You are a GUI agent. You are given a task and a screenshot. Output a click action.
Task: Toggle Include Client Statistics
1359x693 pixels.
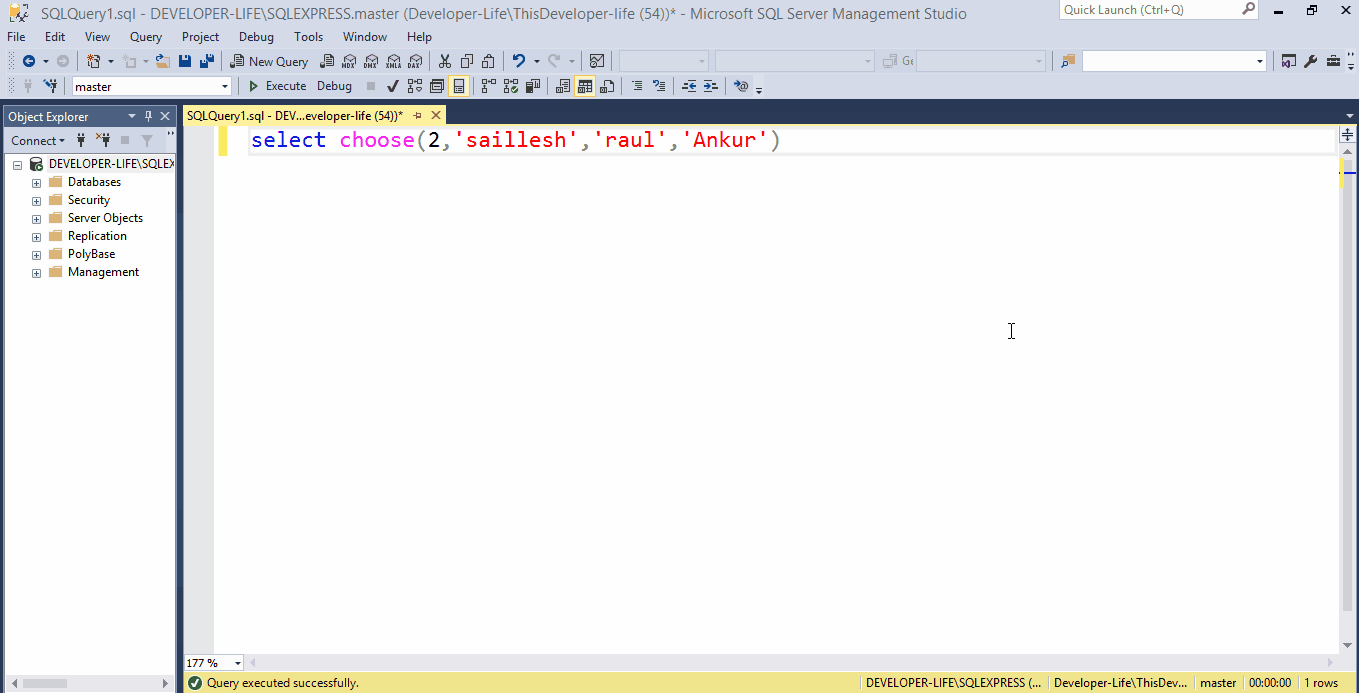pos(533,86)
